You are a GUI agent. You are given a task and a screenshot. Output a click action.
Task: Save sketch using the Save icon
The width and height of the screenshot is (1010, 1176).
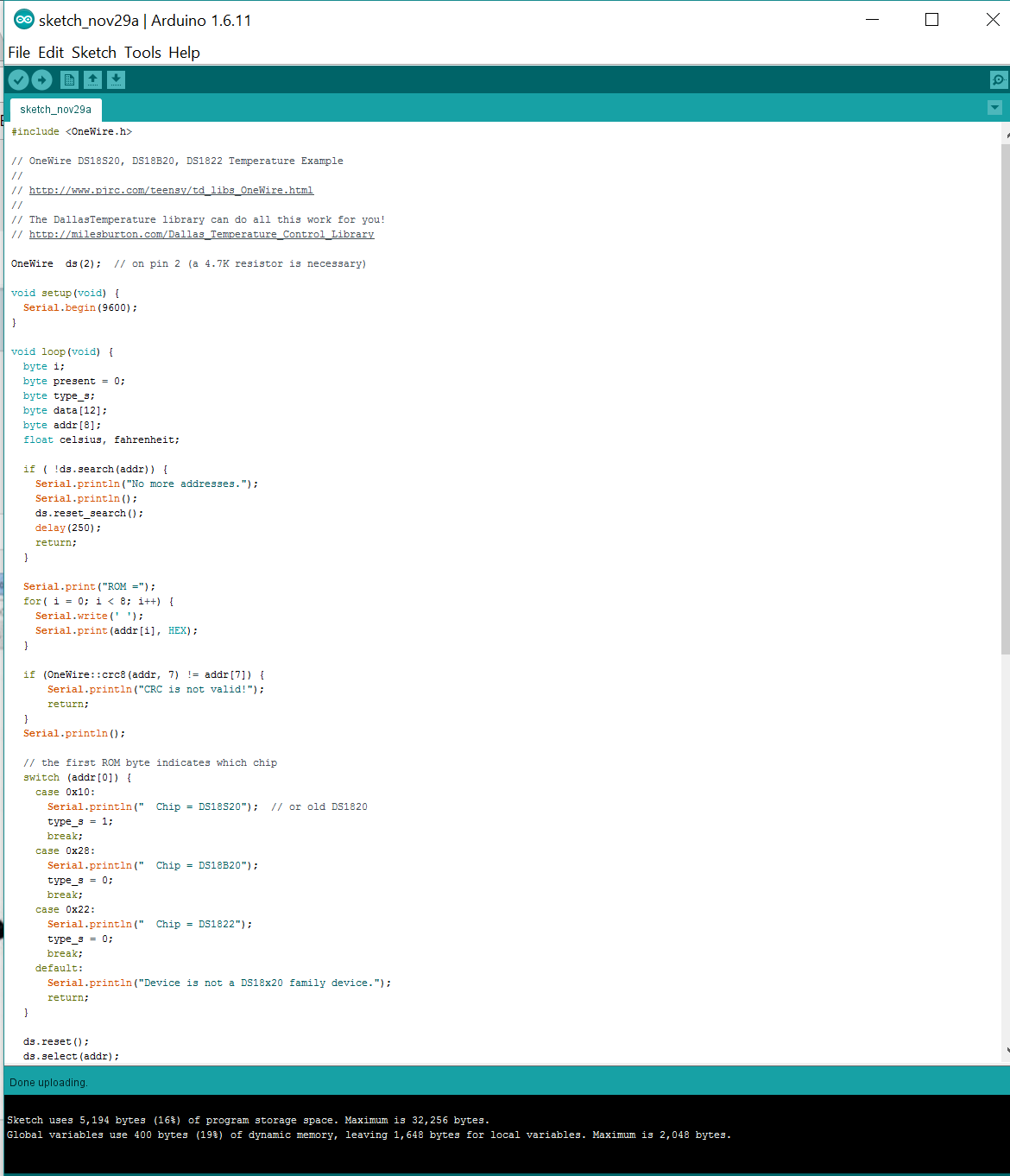(116, 80)
